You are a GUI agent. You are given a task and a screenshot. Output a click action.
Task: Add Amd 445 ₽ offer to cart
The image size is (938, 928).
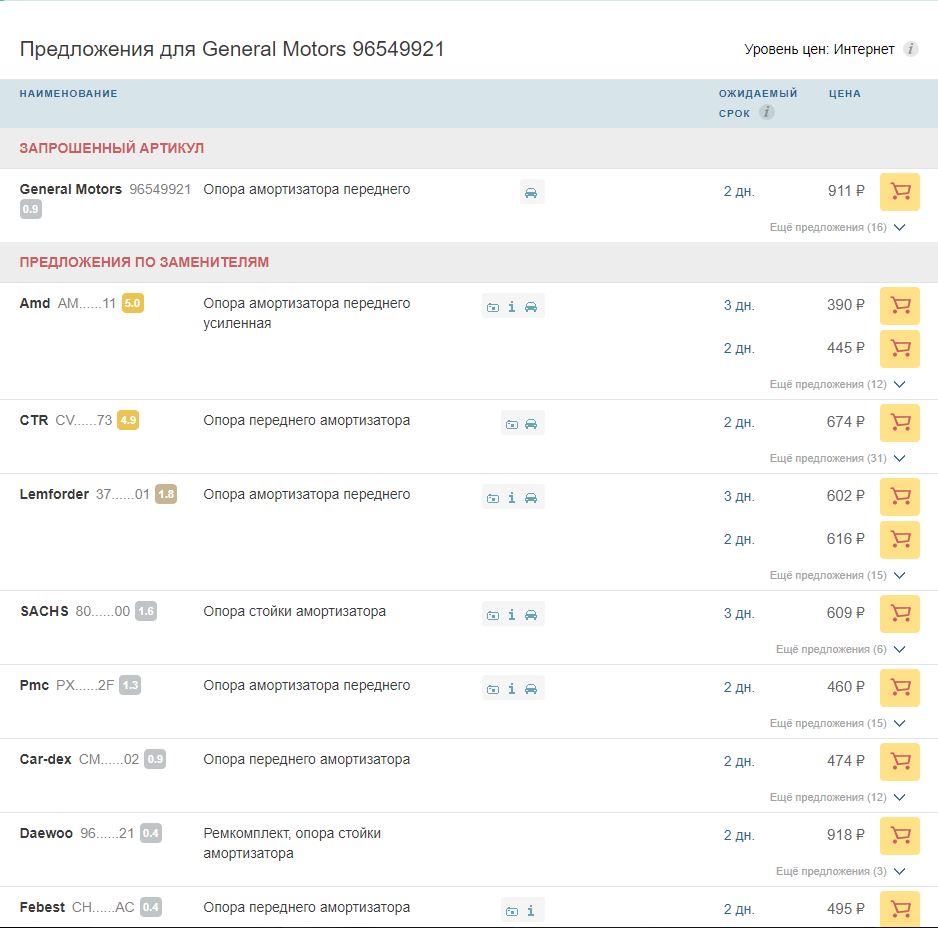coord(899,349)
